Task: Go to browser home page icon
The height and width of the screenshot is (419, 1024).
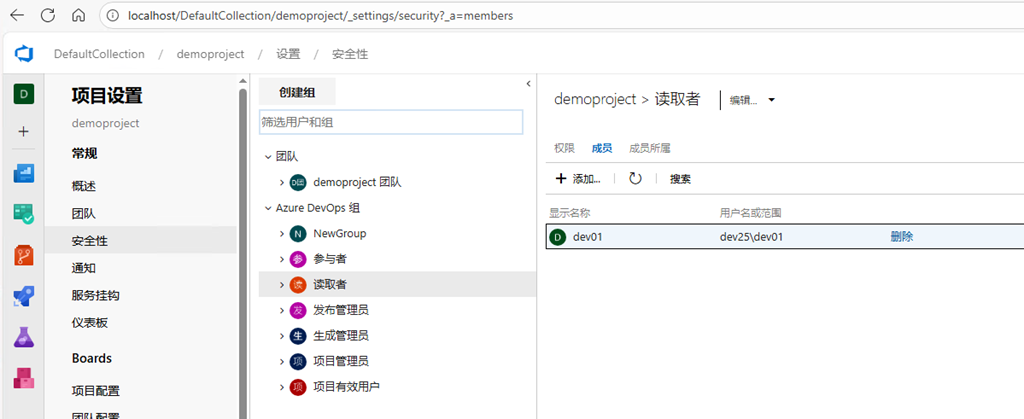Action: tap(78, 15)
